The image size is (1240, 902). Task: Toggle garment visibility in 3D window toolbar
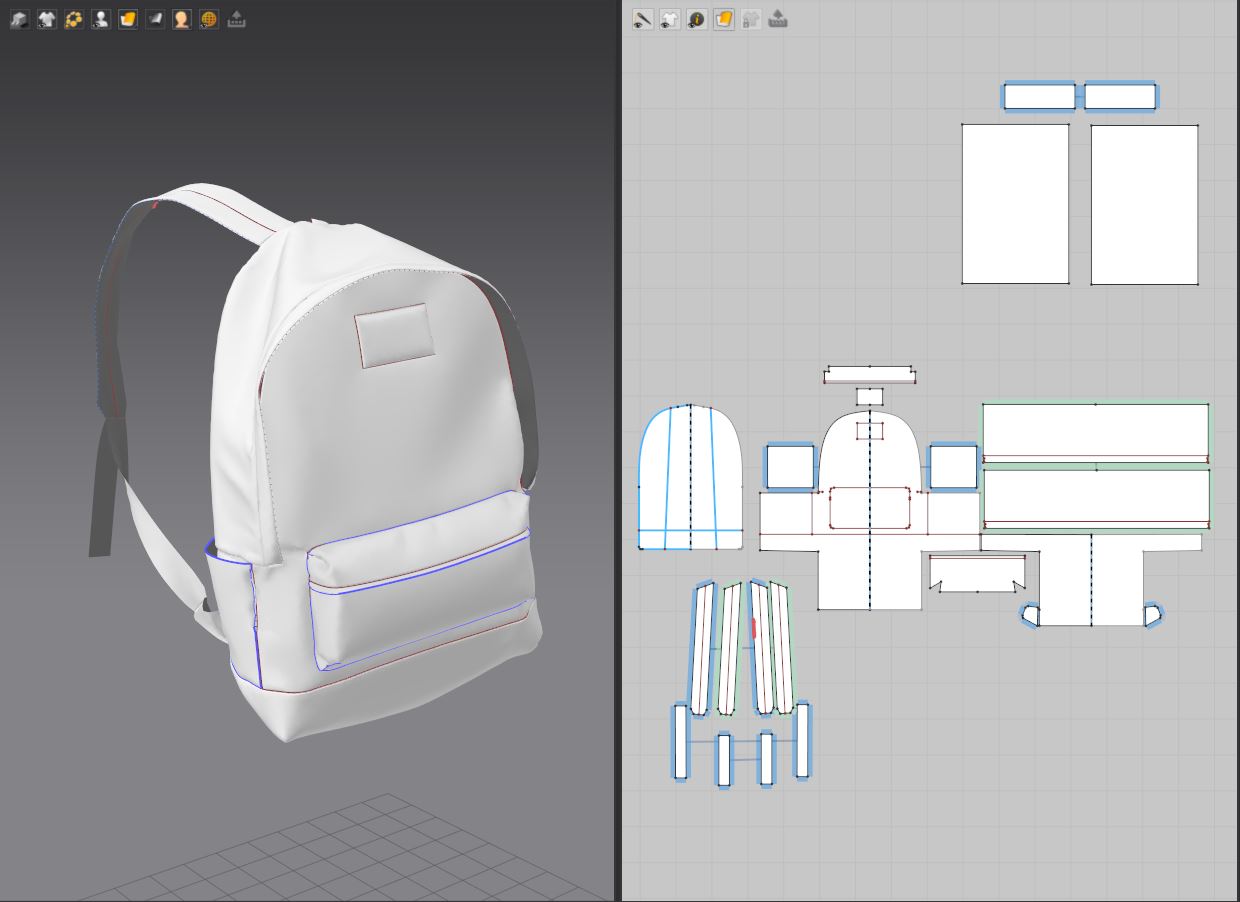(46, 19)
